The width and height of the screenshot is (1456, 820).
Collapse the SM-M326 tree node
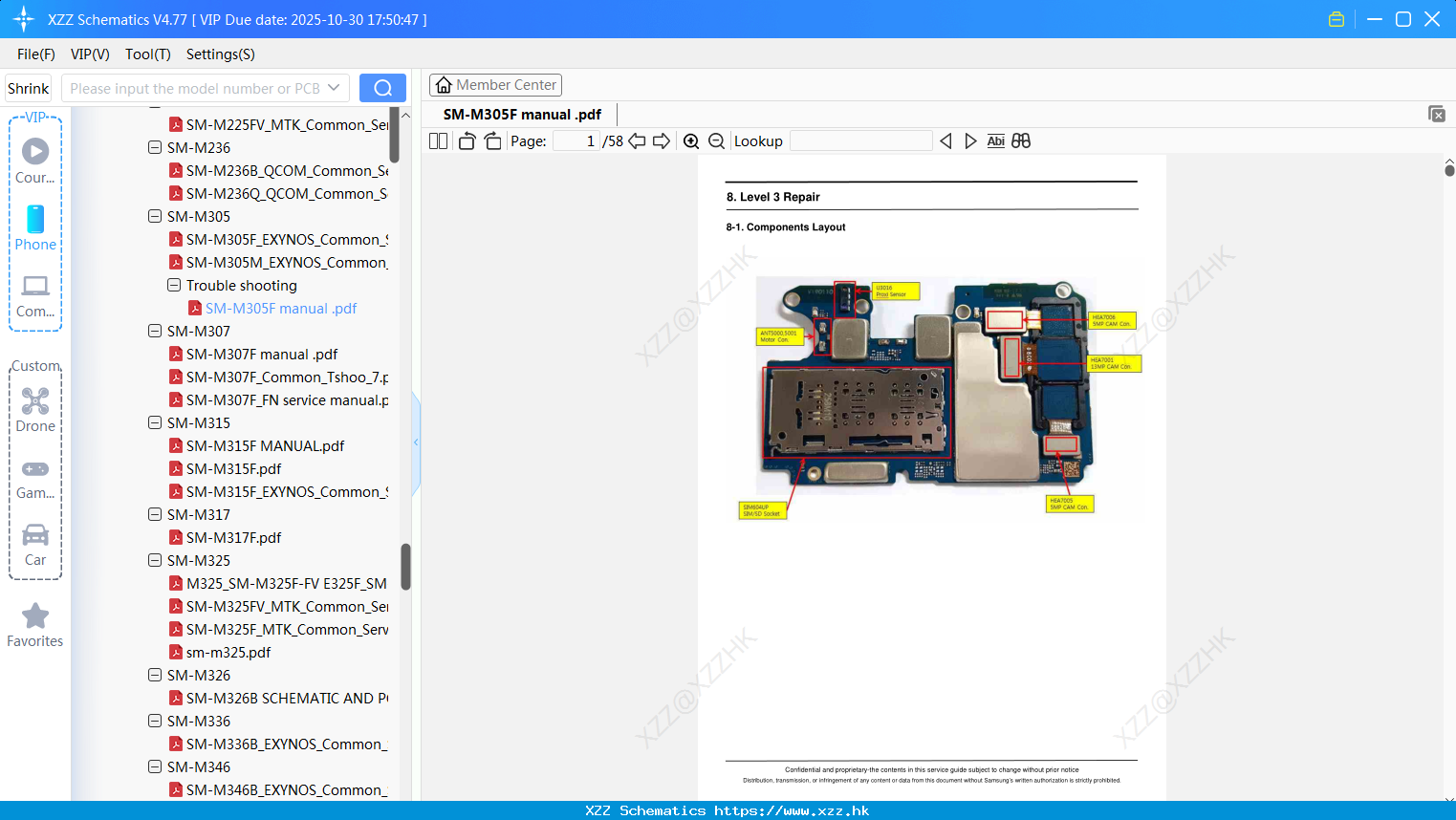155,675
